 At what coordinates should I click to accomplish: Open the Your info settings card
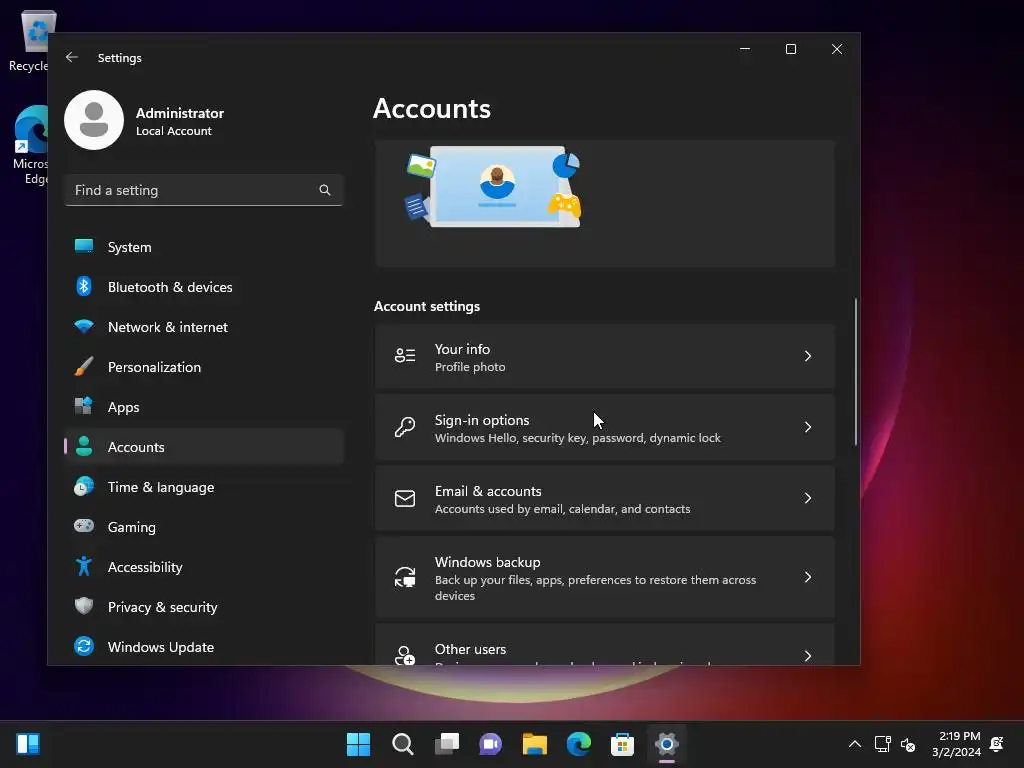pos(605,357)
